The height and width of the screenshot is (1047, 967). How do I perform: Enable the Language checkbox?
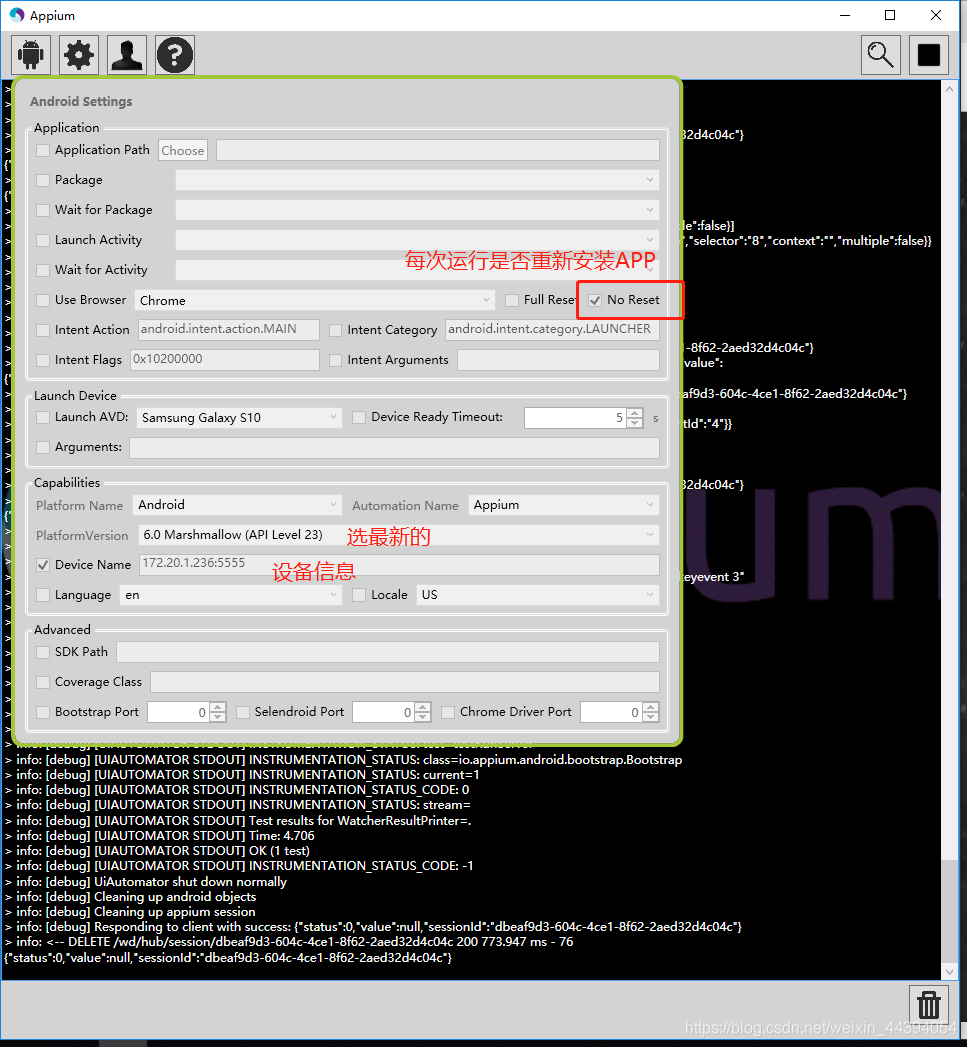(43, 595)
